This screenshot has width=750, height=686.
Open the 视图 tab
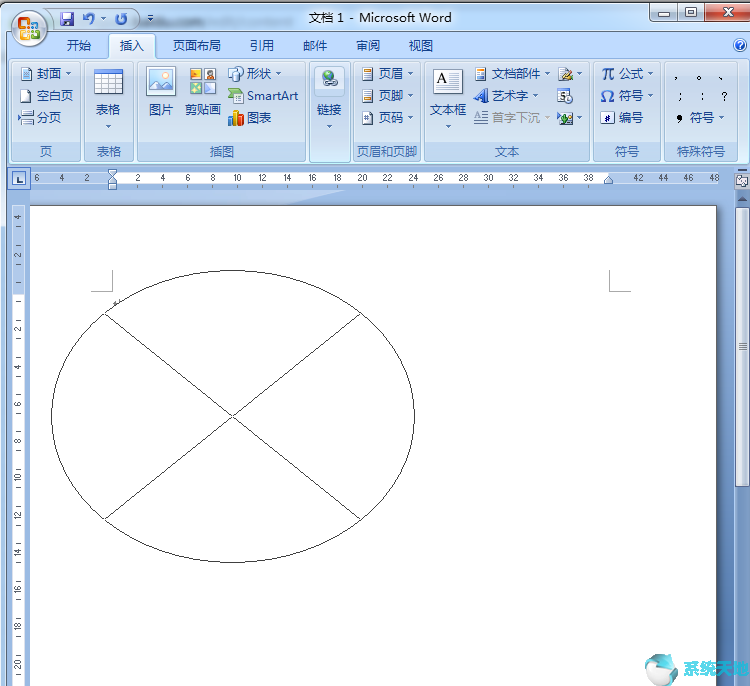click(x=420, y=45)
